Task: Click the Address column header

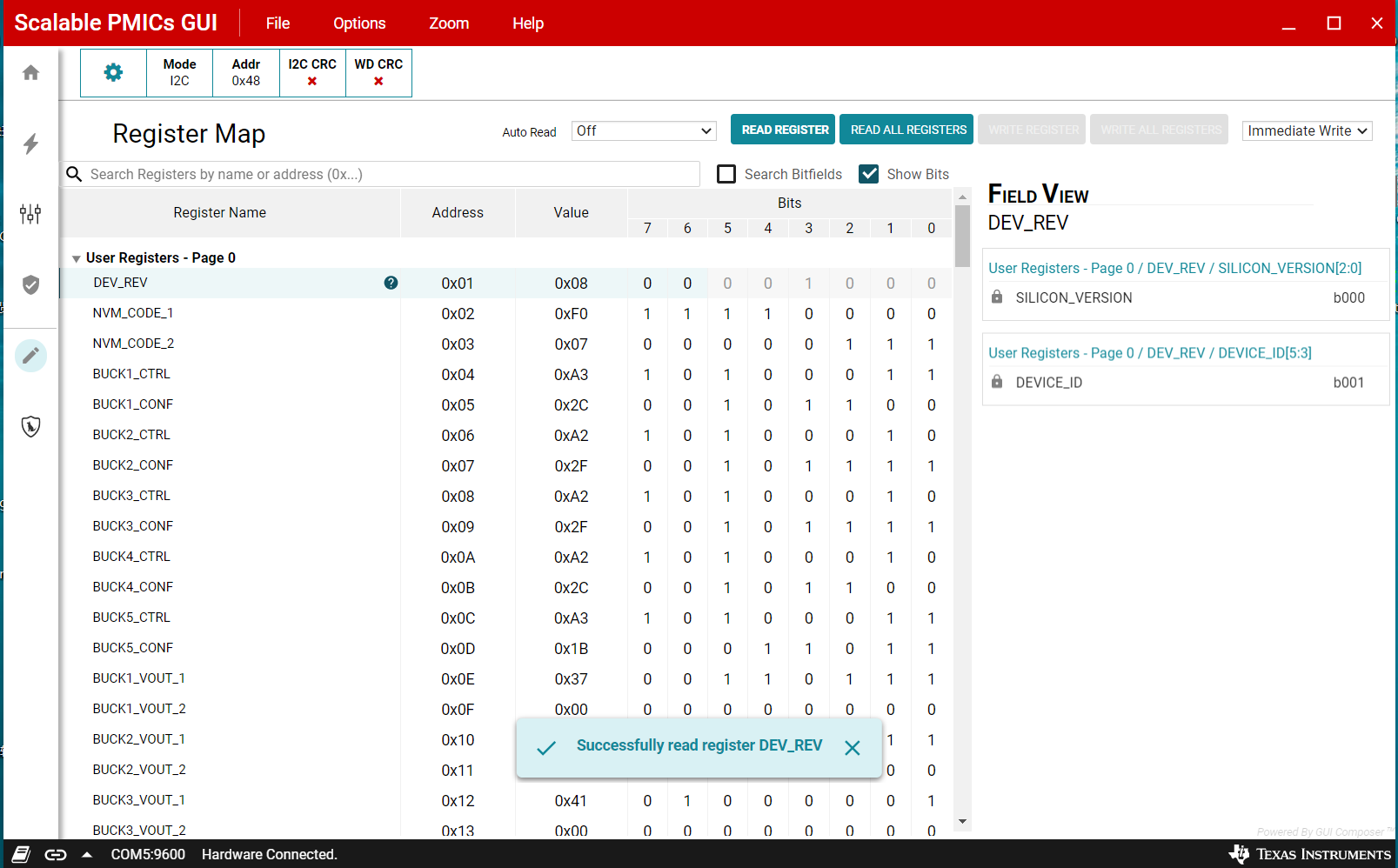Action: (458, 212)
